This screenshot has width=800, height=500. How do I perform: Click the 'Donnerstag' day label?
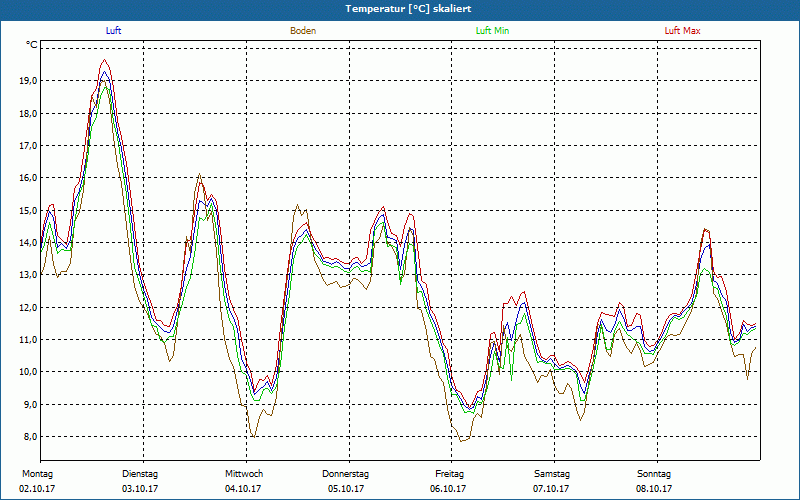click(345, 474)
